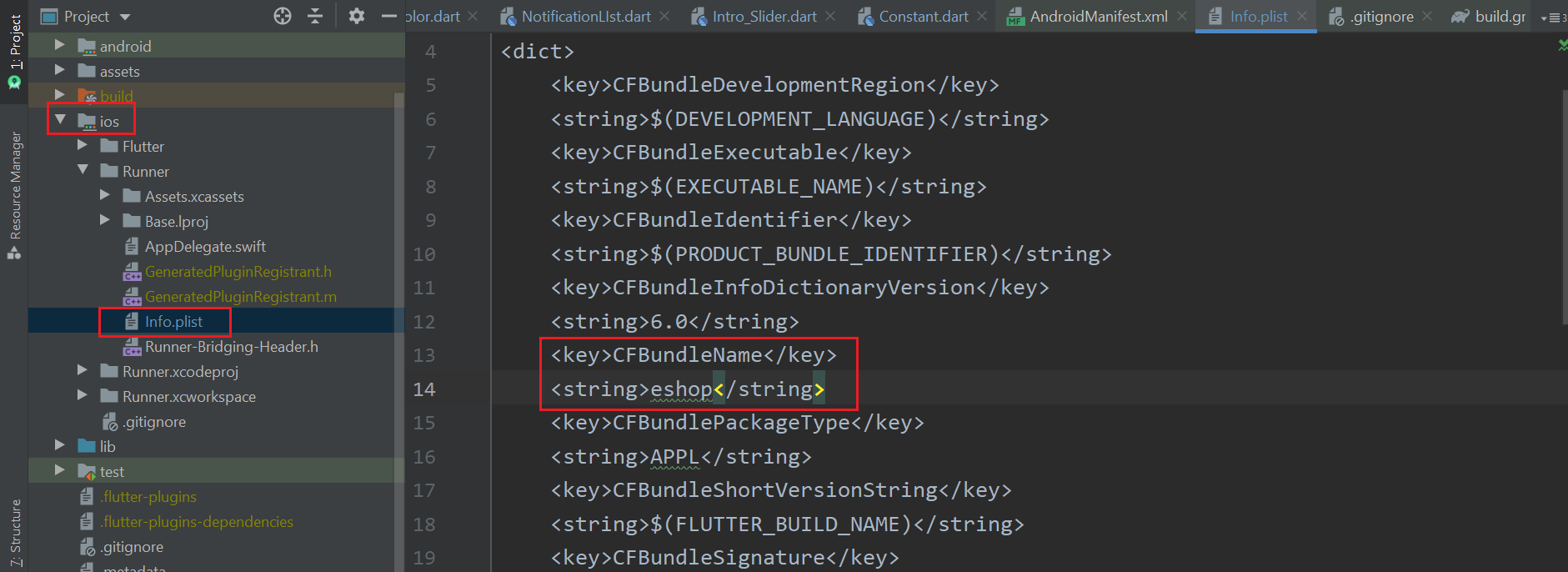1568x572 pixels.
Task: Click the editor vertical scrollbar
Action: [1563, 208]
